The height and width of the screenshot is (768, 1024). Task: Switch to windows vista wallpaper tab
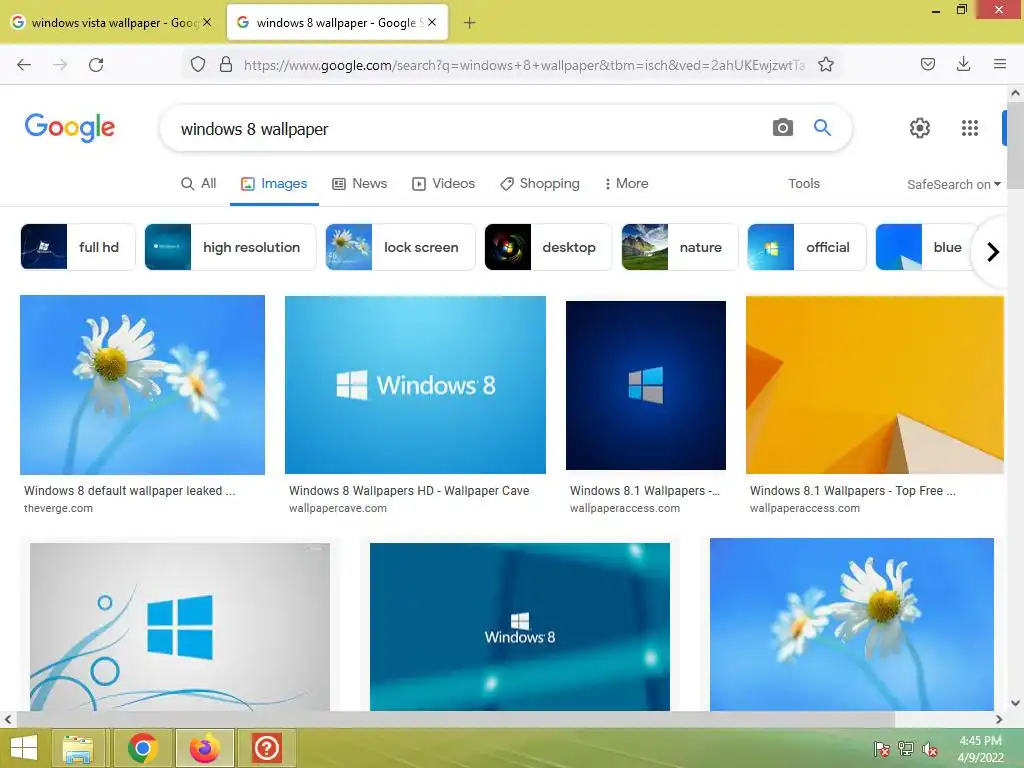click(x=111, y=22)
